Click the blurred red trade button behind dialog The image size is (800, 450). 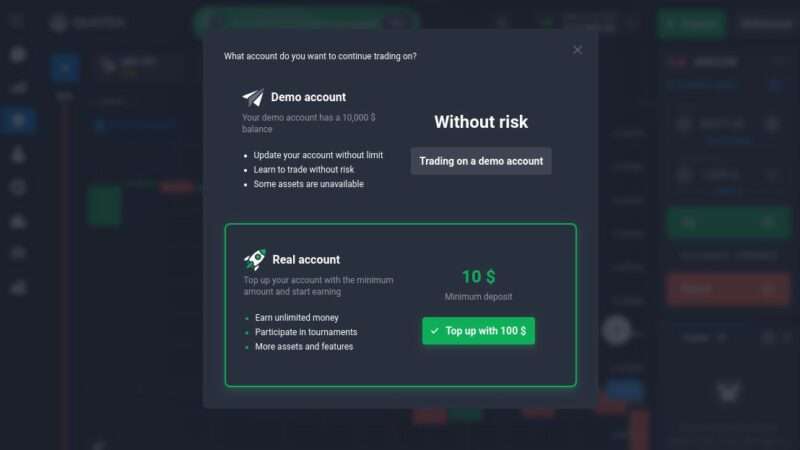728,289
